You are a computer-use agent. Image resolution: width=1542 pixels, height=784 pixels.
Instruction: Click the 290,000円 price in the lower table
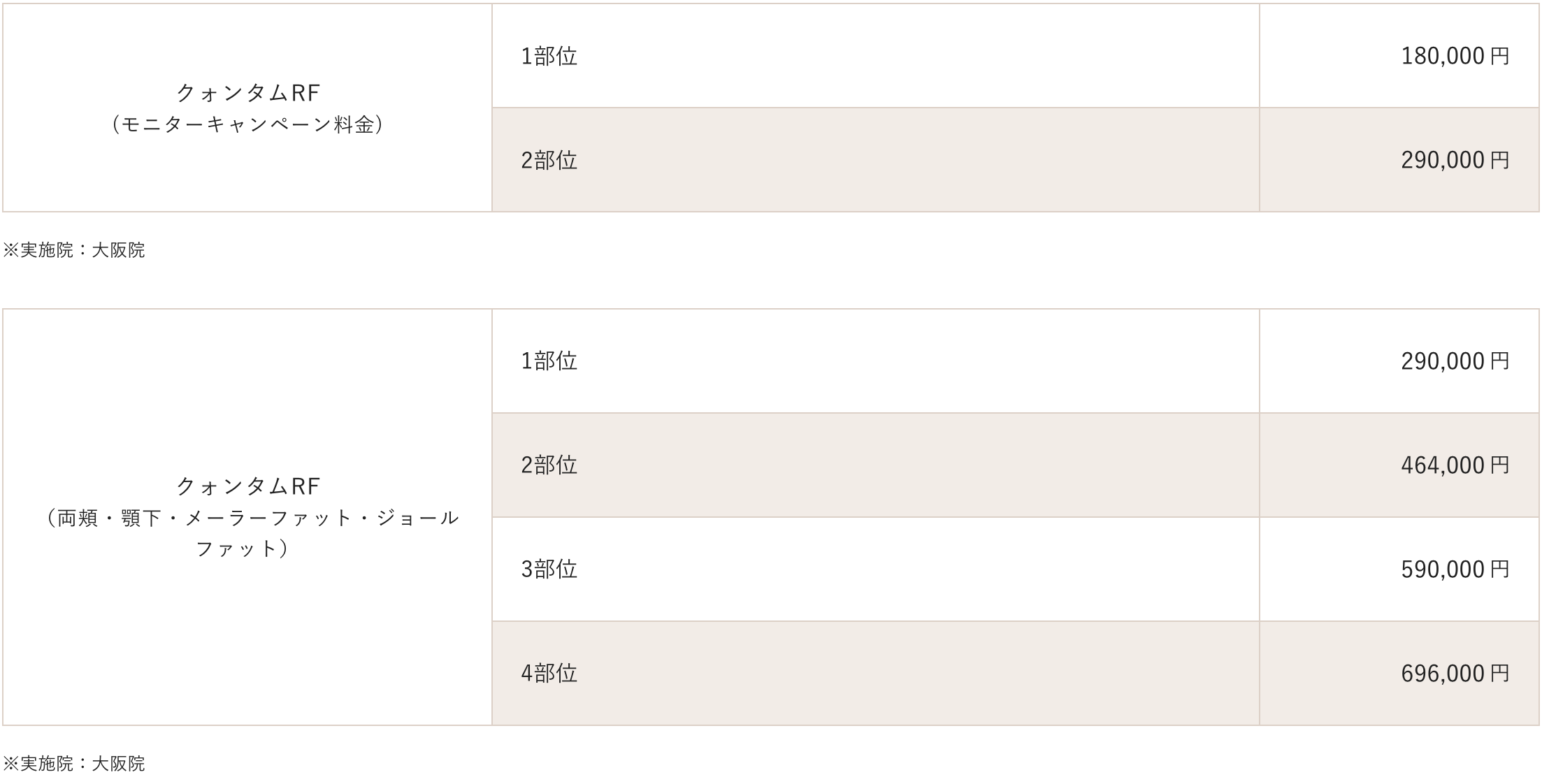pos(1455,361)
